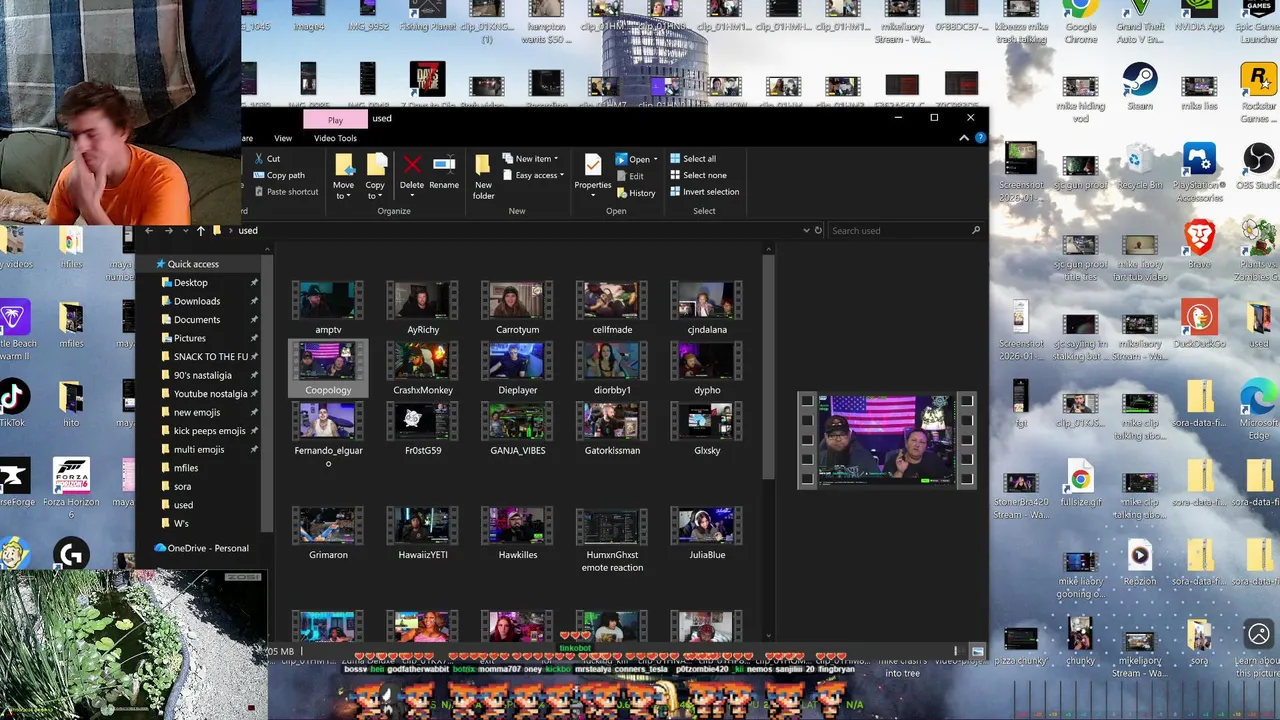Select the Coopology video thumbnail
Viewport: 1280px width, 720px height.
[x=328, y=361]
